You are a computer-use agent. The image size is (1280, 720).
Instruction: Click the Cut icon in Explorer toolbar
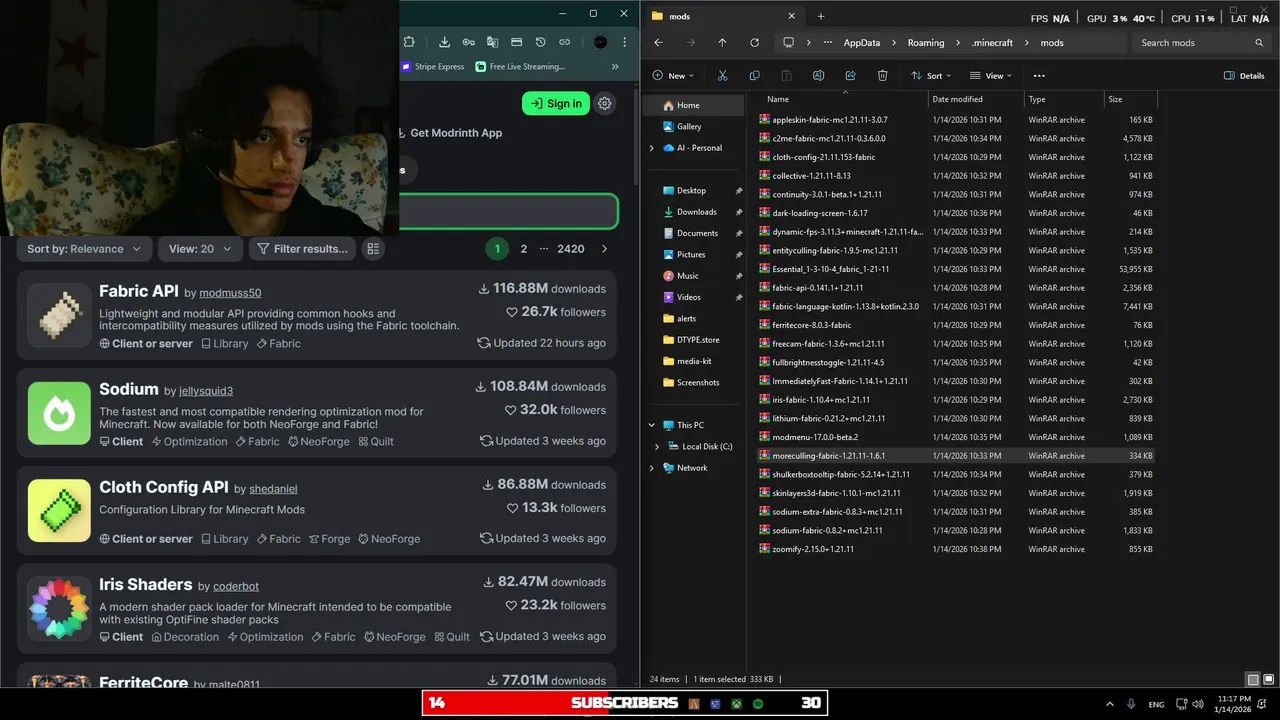pos(722,76)
